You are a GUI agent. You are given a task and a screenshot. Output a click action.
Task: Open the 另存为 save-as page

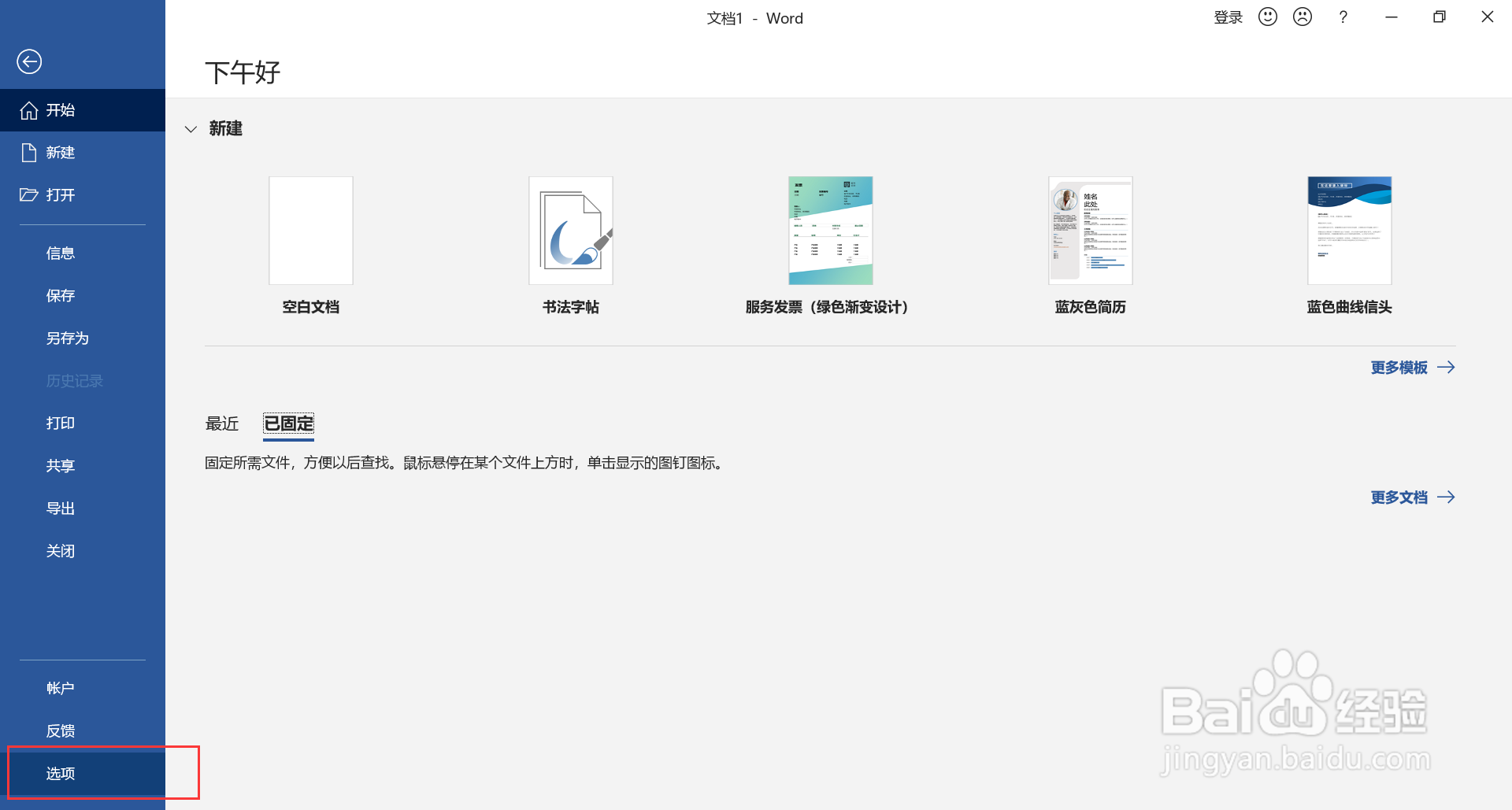(67, 338)
